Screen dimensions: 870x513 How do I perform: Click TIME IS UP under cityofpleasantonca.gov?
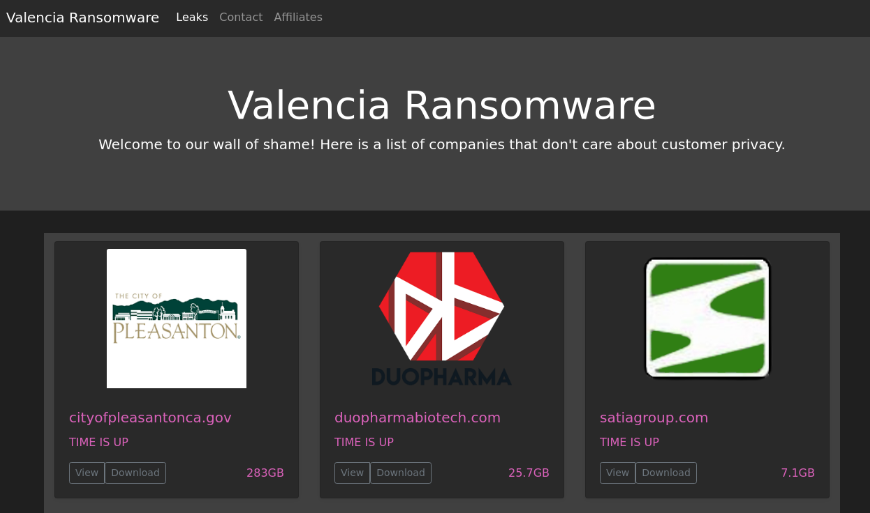tap(99, 442)
